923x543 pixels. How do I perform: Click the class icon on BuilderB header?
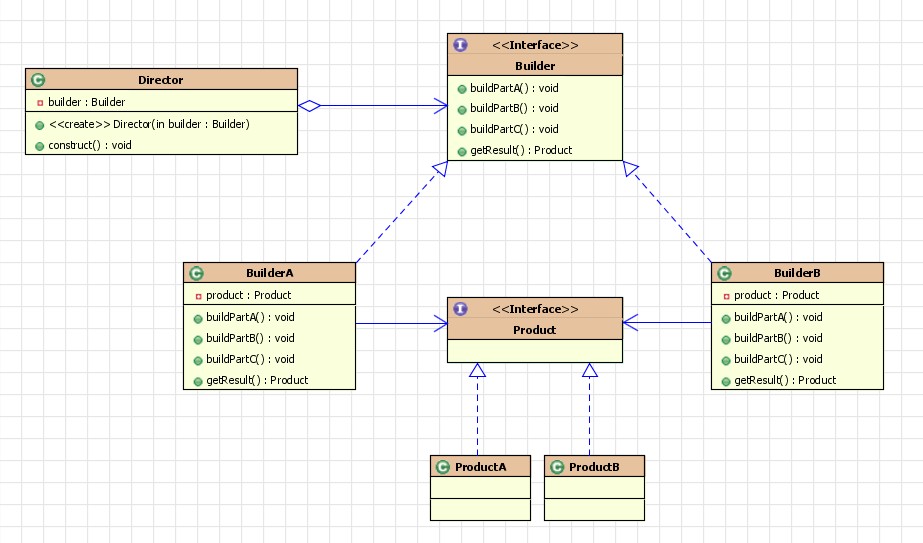tap(725, 273)
